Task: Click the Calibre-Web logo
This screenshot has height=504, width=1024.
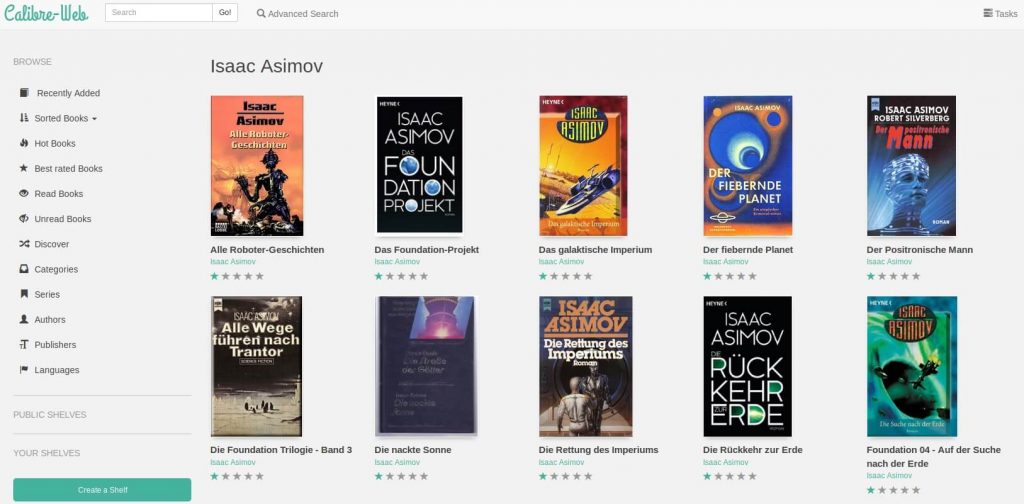Action: pyautogui.click(x=46, y=13)
